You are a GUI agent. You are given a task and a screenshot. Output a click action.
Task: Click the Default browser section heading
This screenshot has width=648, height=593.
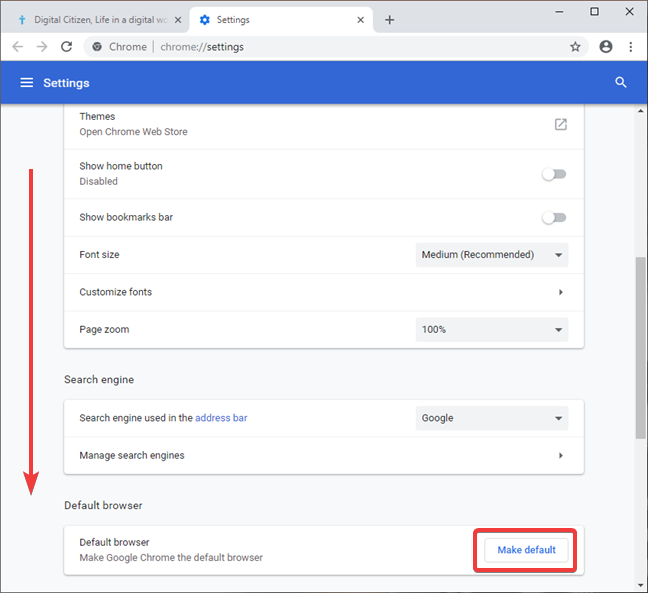[103, 505]
